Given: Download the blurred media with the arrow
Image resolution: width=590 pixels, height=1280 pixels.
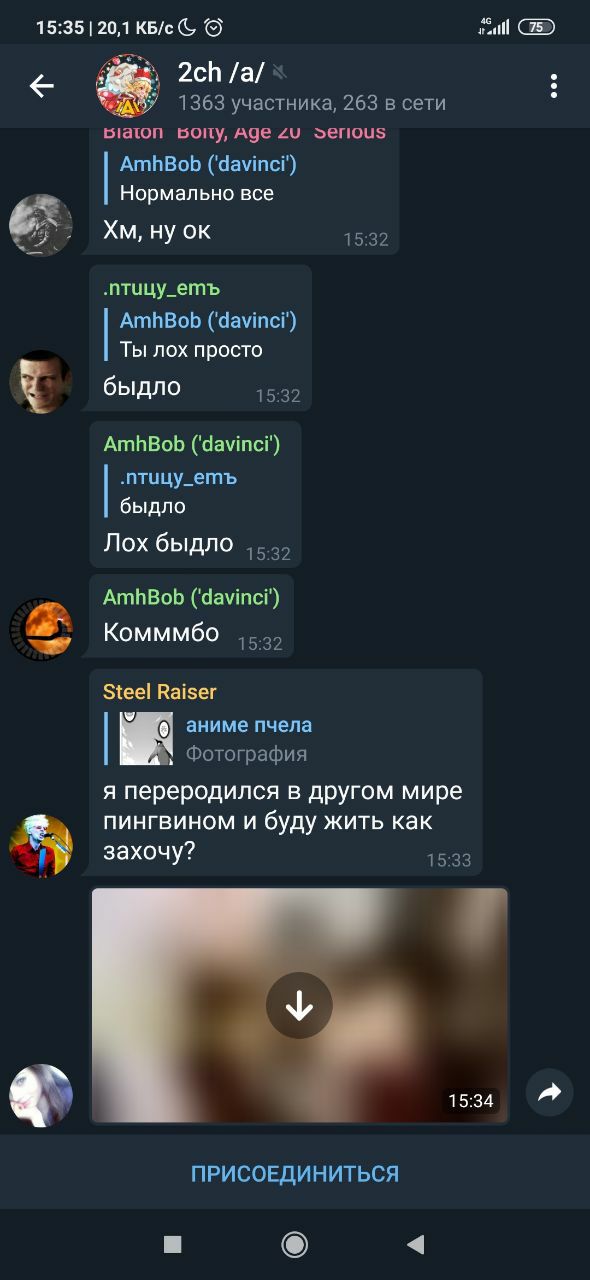Looking at the screenshot, I should [x=299, y=1005].
